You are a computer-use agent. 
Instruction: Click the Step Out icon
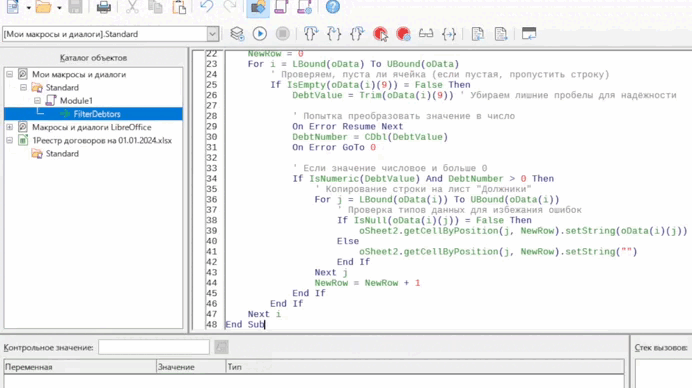(357, 34)
